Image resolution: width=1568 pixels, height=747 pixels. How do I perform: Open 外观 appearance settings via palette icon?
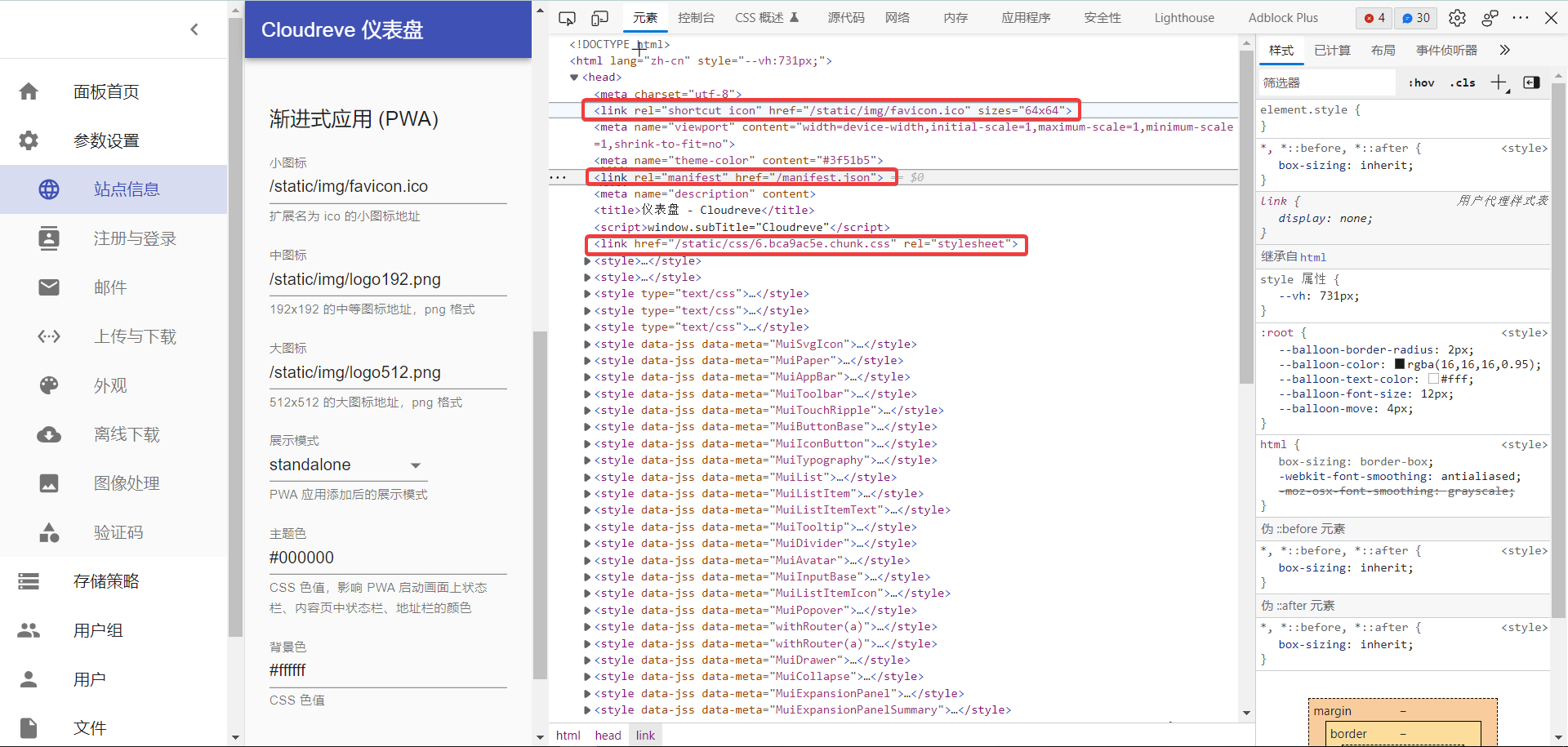[x=49, y=385]
